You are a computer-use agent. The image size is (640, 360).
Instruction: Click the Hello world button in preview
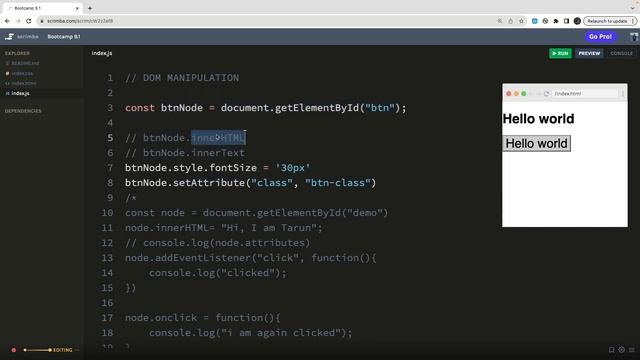coord(536,144)
